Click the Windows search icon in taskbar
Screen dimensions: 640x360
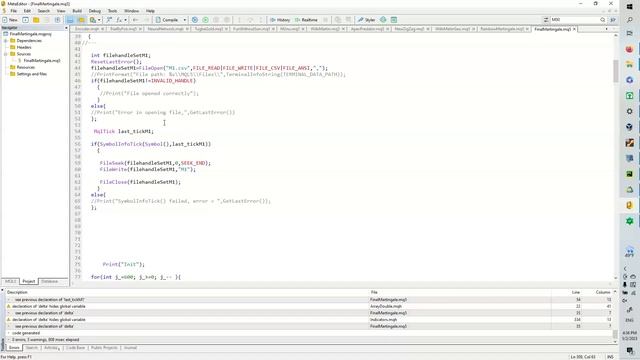click(629, 20)
